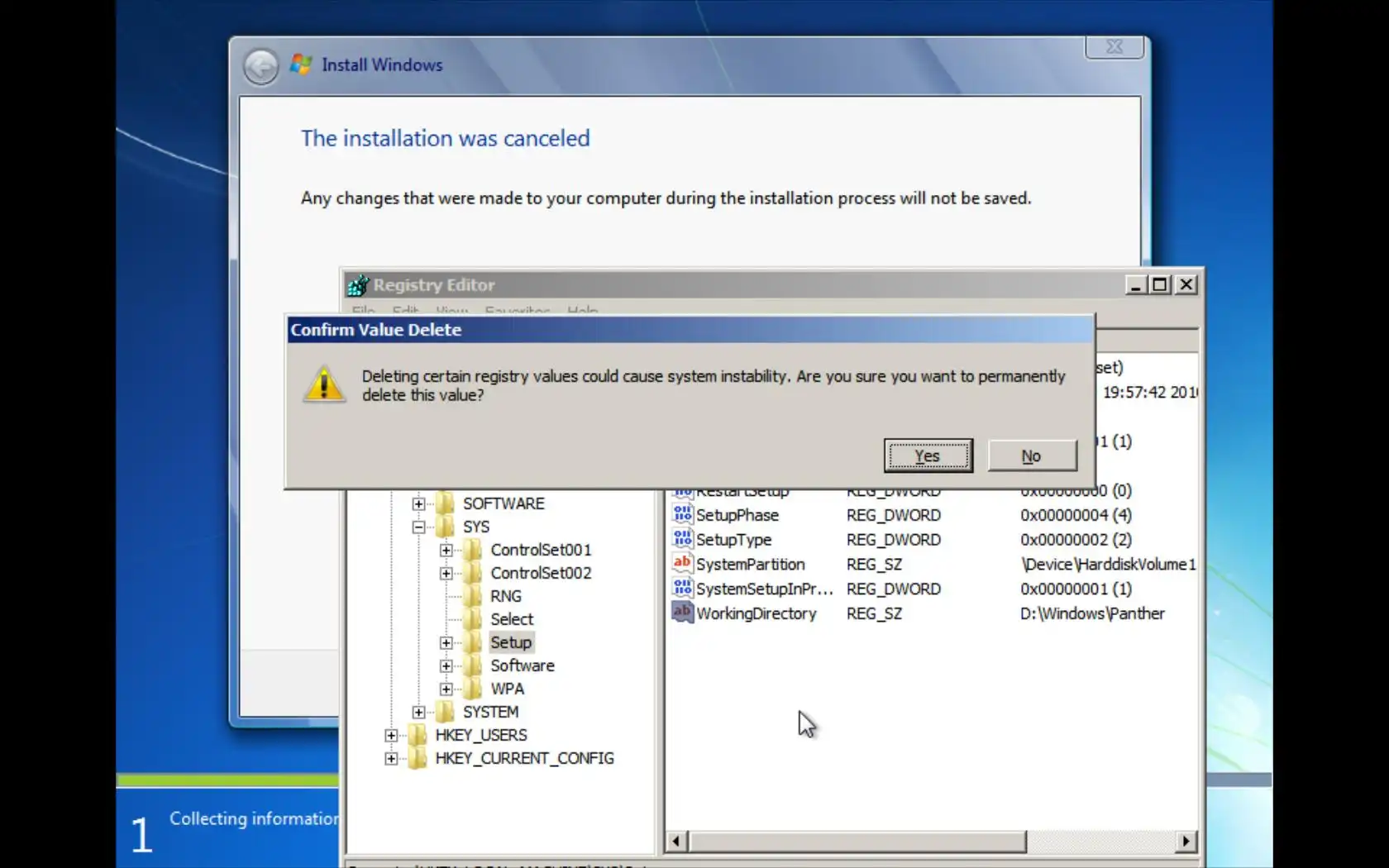Select the HKEY_CURRENT_CONFIG label

524,758
